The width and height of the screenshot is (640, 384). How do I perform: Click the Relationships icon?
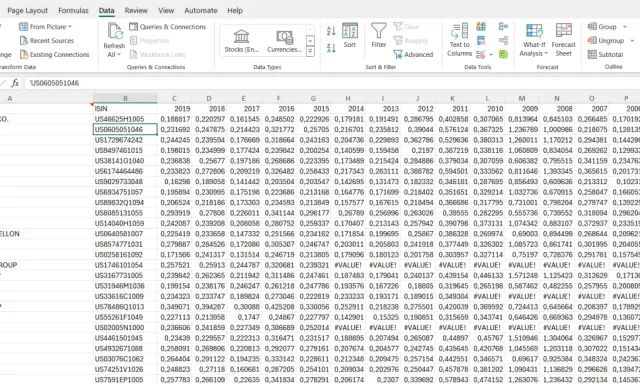coord(503,40)
